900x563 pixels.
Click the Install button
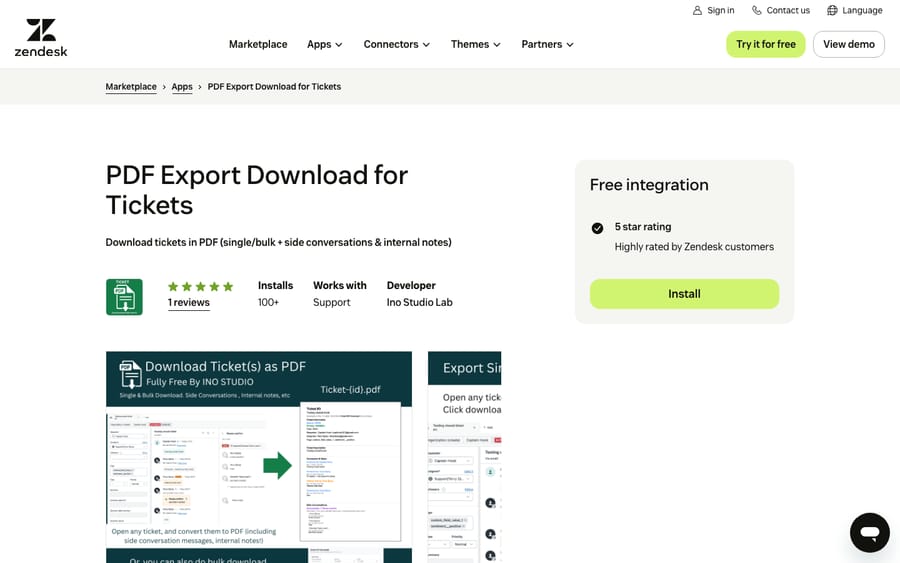click(x=684, y=294)
